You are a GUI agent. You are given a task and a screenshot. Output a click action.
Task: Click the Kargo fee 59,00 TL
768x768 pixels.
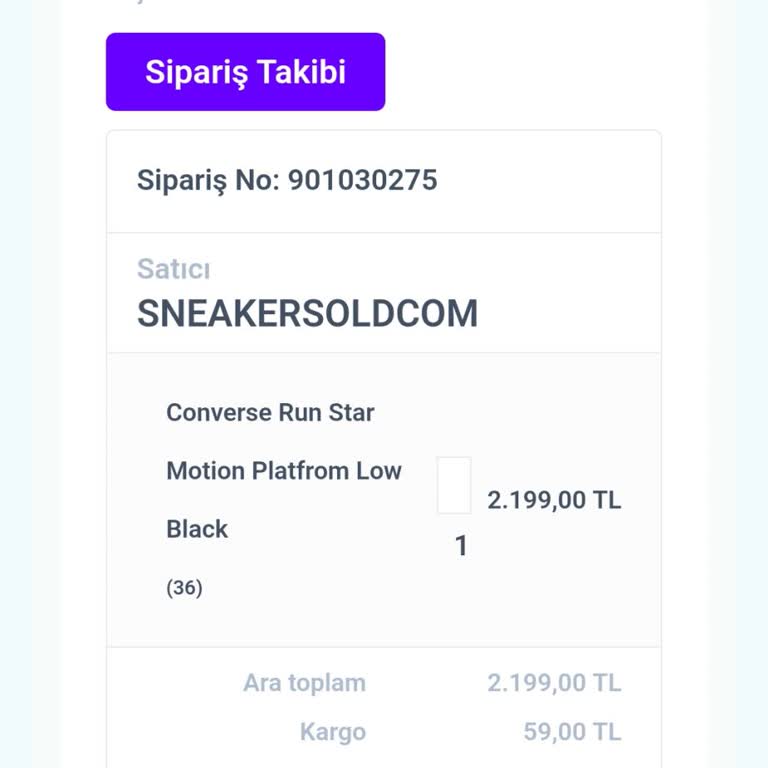(x=572, y=732)
